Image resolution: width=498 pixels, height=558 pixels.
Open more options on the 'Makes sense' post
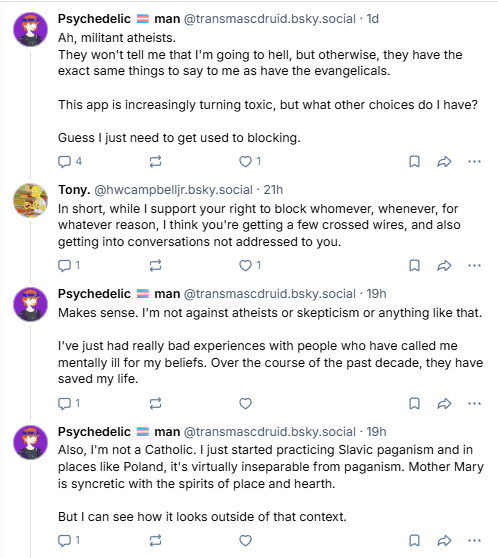pos(474,404)
